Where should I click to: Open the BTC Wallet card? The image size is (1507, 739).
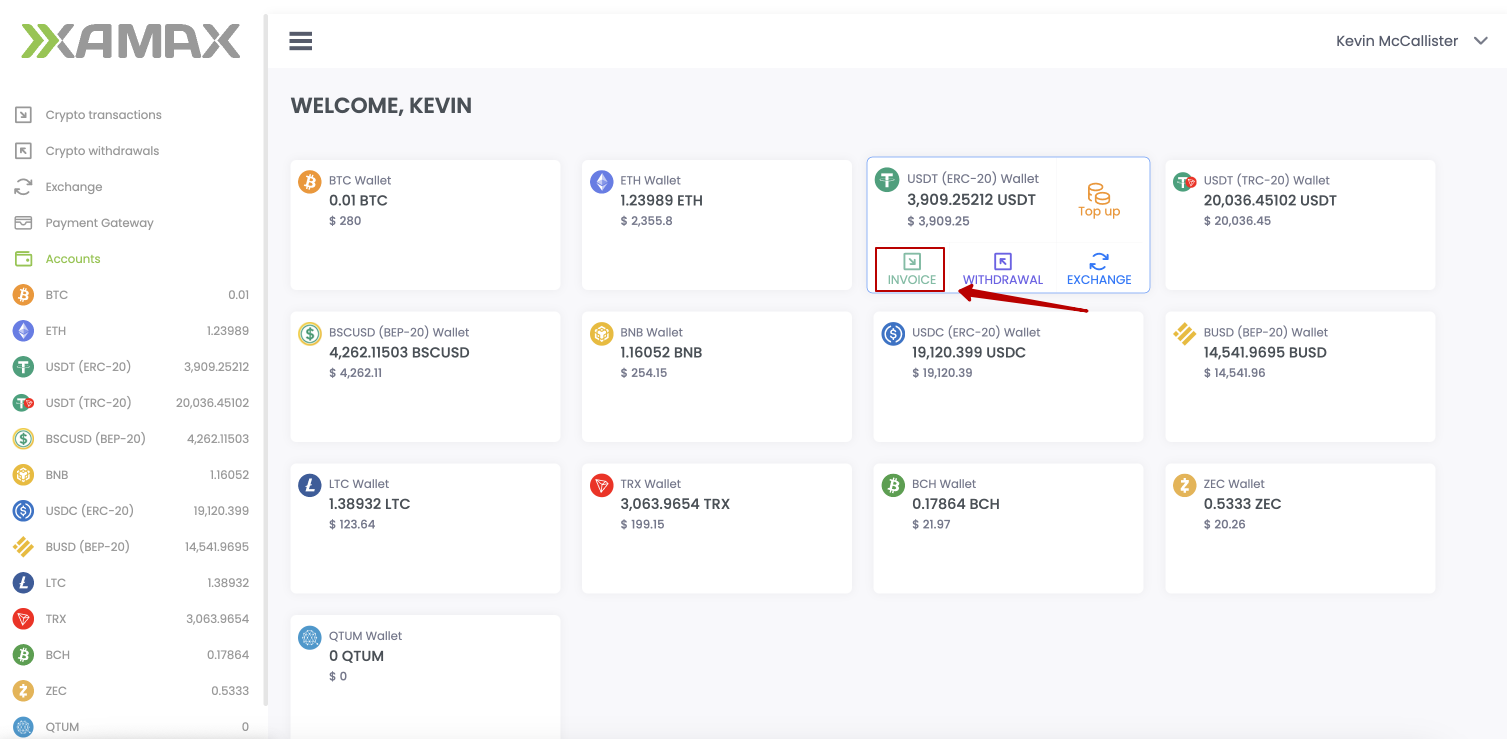[425, 225]
